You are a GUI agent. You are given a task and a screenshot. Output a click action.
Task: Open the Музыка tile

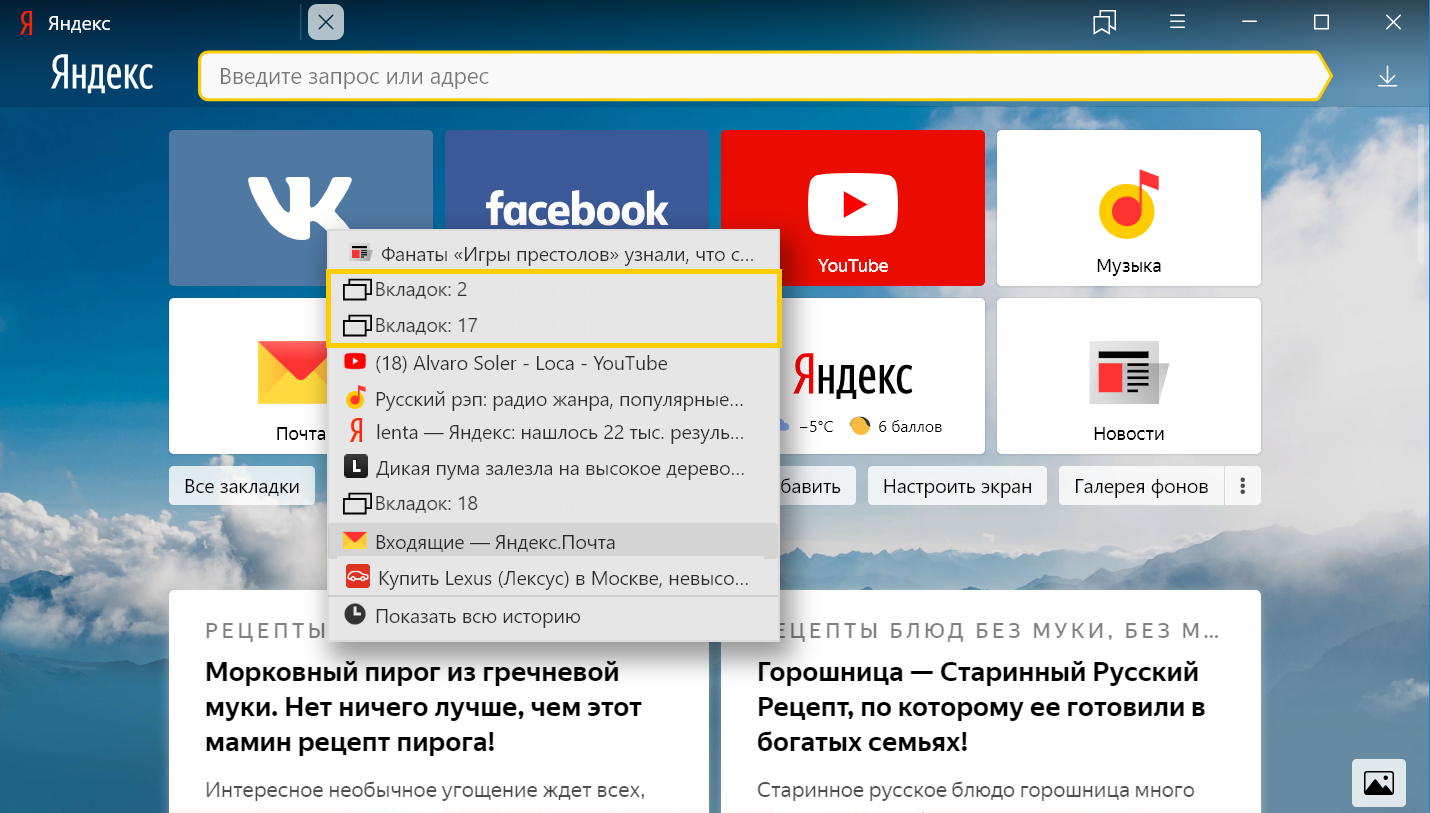1129,208
